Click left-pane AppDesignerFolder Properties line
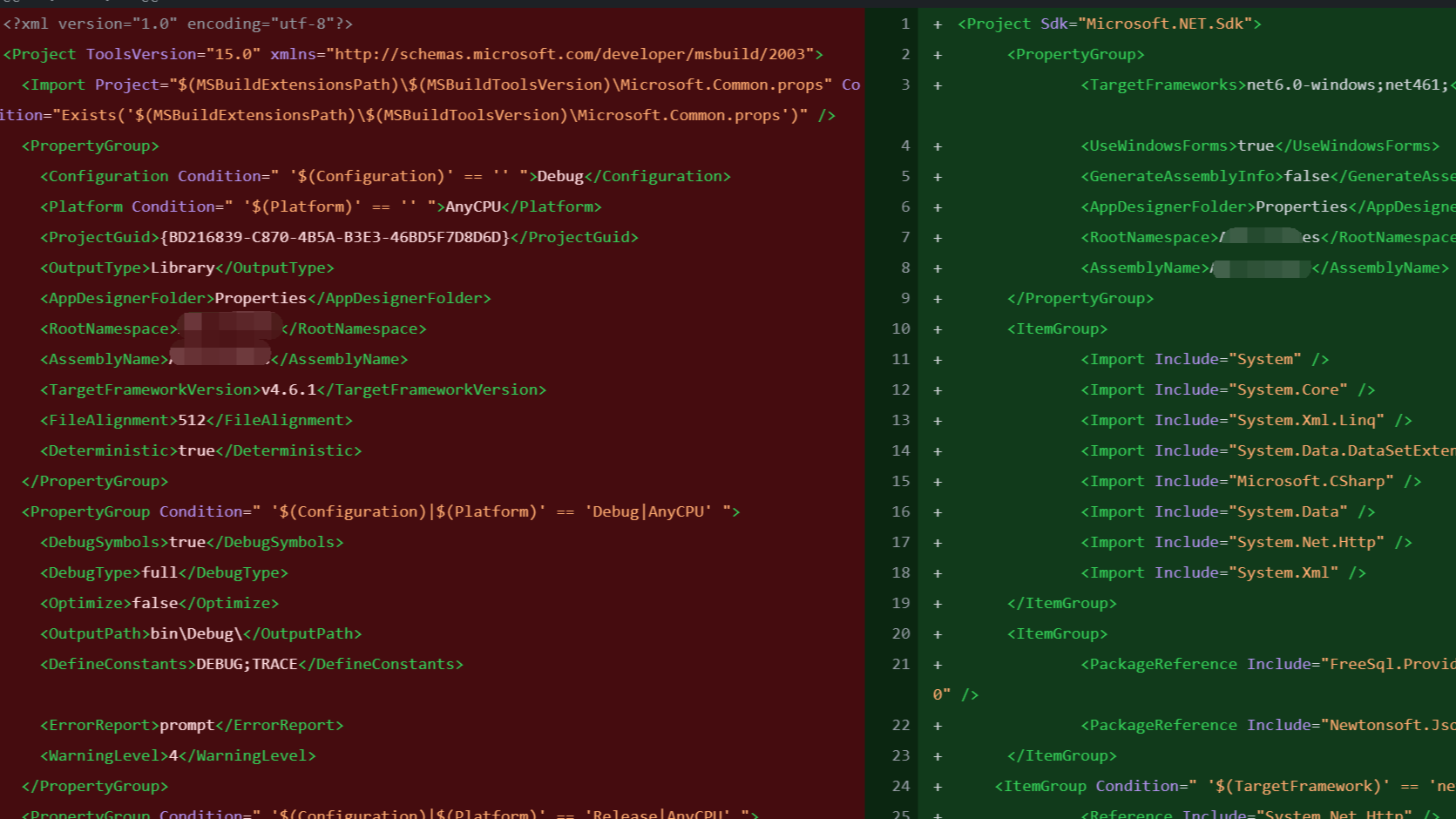The width and height of the screenshot is (1456, 819). pyautogui.click(x=265, y=298)
